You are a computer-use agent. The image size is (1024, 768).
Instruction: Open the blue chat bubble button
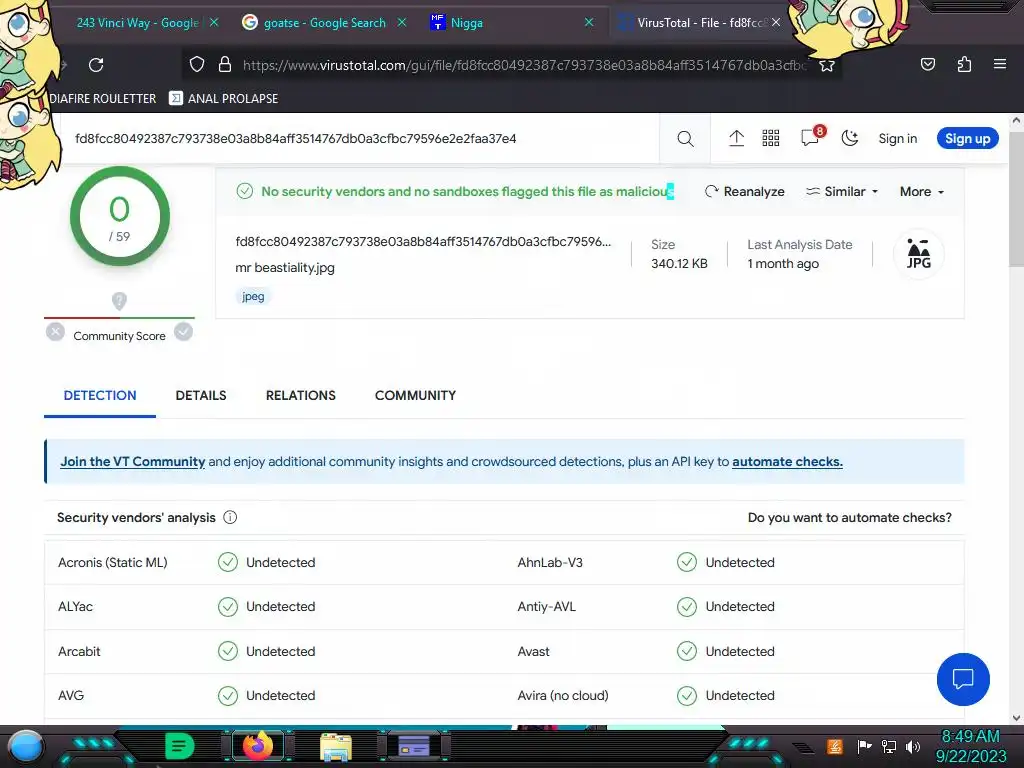click(963, 679)
